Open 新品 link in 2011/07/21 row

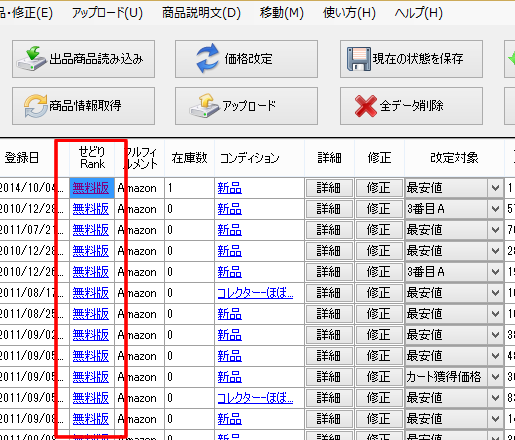pyautogui.click(x=230, y=230)
